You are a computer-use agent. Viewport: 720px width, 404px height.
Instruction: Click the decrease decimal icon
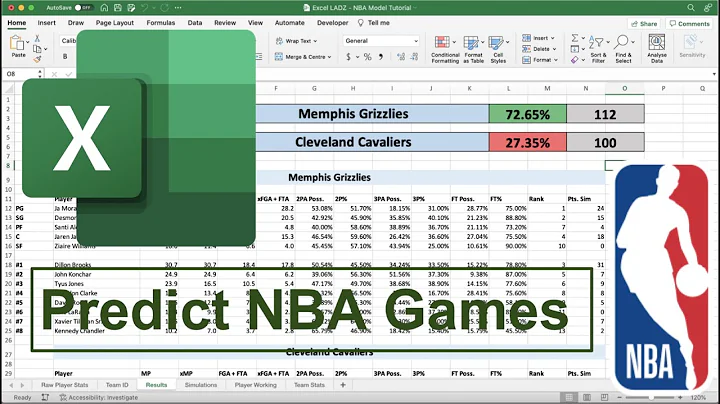(x=414, y=57)
